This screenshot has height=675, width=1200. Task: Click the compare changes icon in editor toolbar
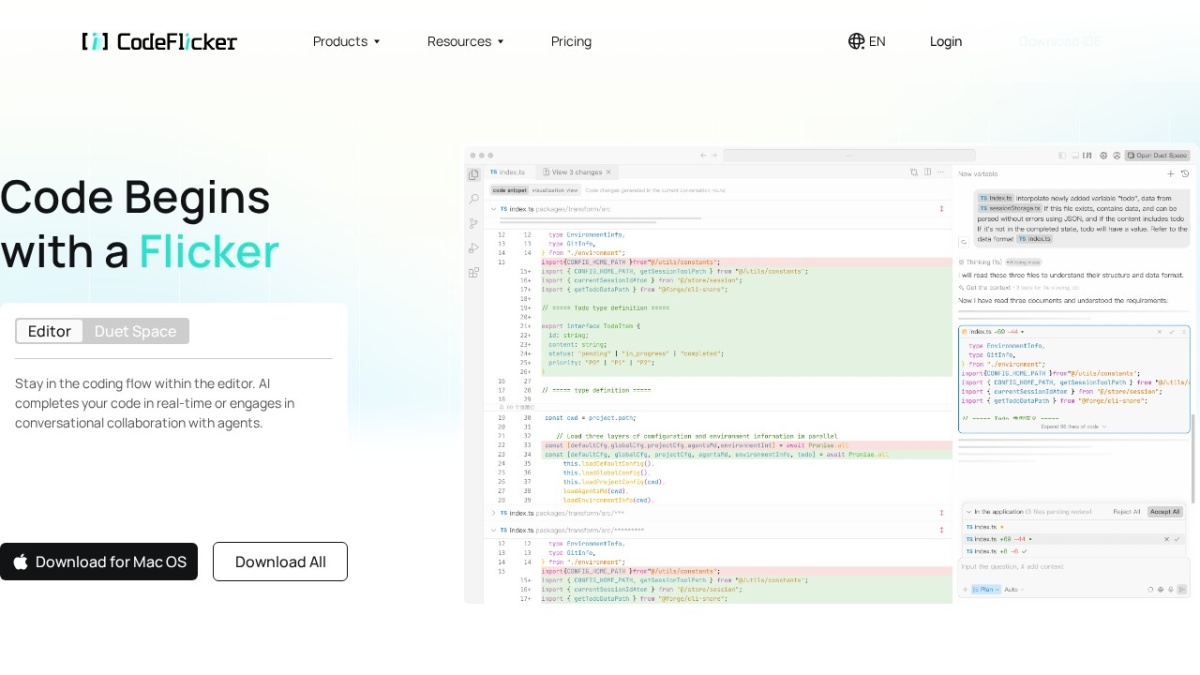[914, 172]
